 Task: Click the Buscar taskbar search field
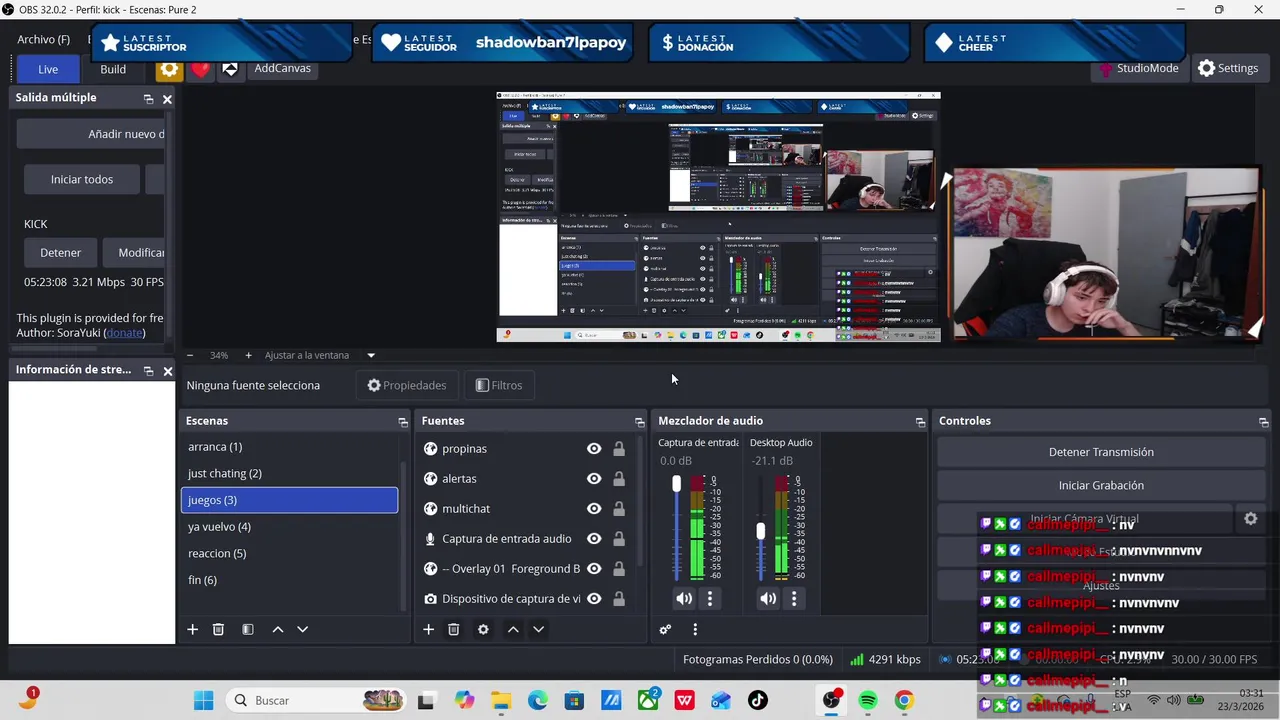(x=316, y=700)
